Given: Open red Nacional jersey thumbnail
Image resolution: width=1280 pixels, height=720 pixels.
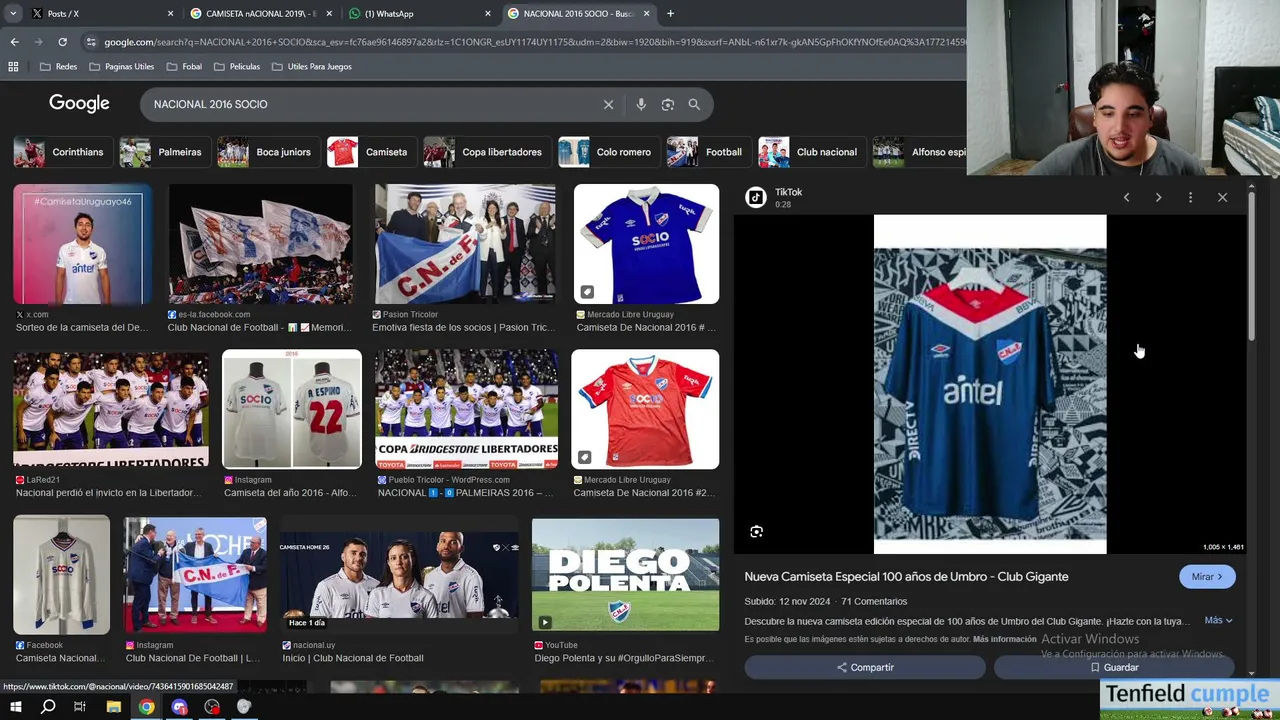Looking at the screenshot, I should pyautogui.click(x=645, y=409).
